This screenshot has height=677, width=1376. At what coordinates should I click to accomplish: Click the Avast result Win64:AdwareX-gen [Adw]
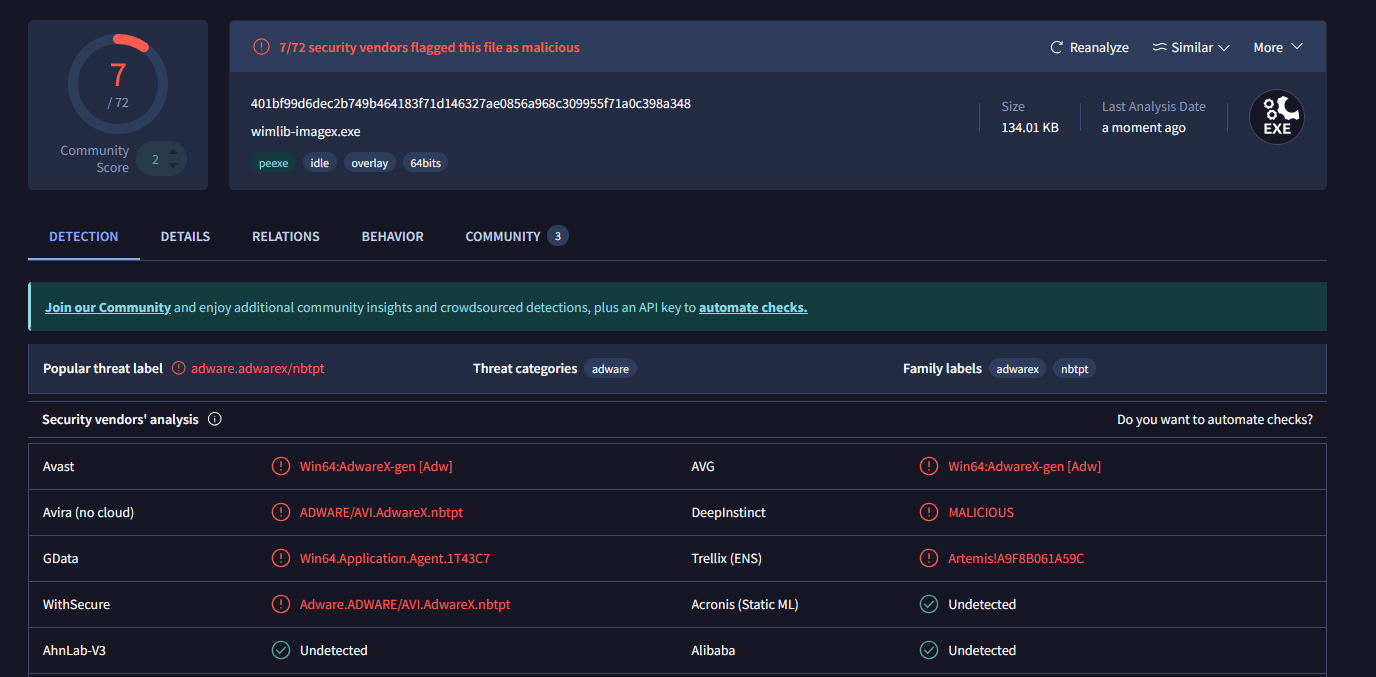(x=376, y=466)
